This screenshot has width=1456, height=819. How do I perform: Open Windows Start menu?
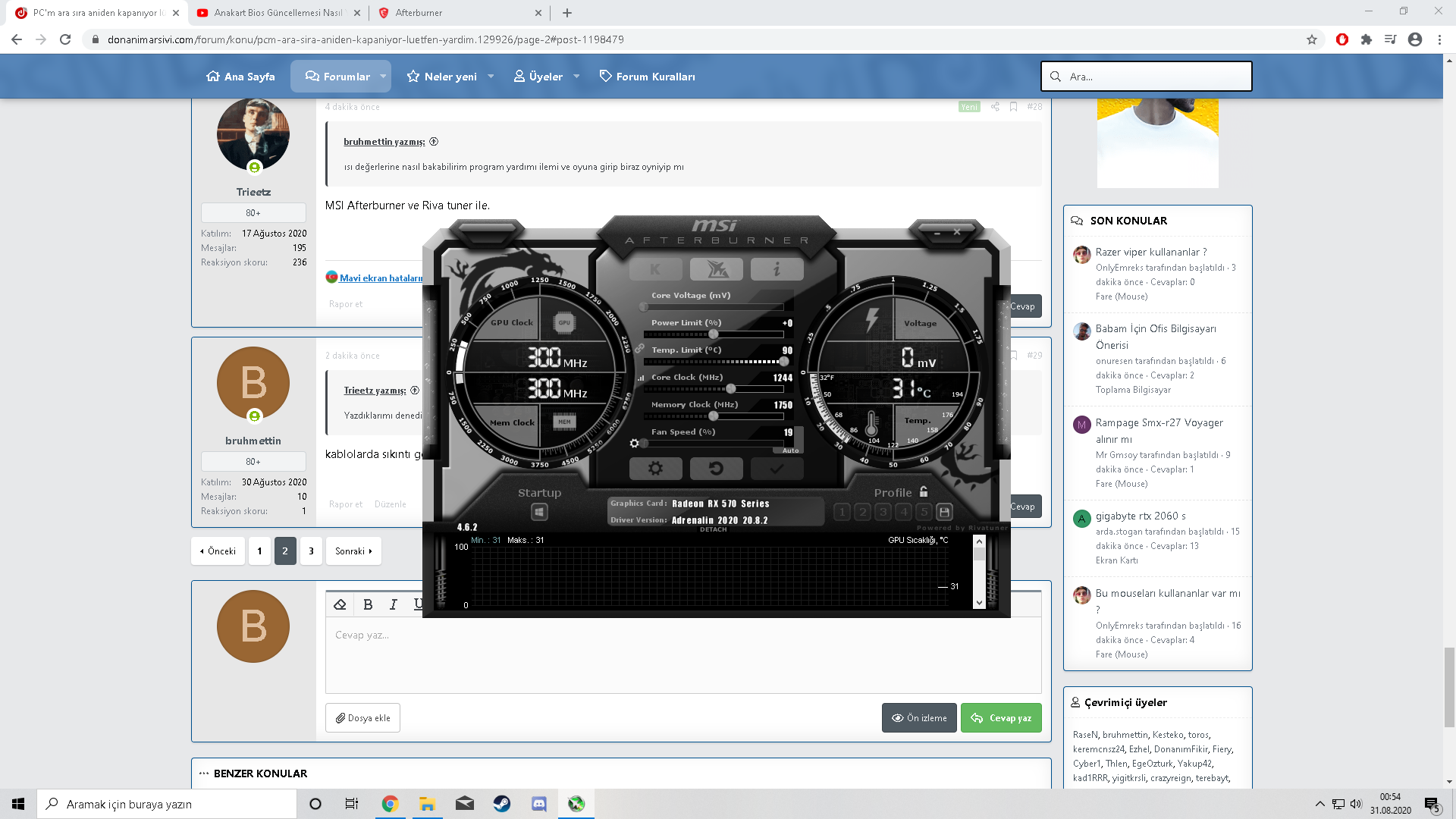click(x=18, y=804)
